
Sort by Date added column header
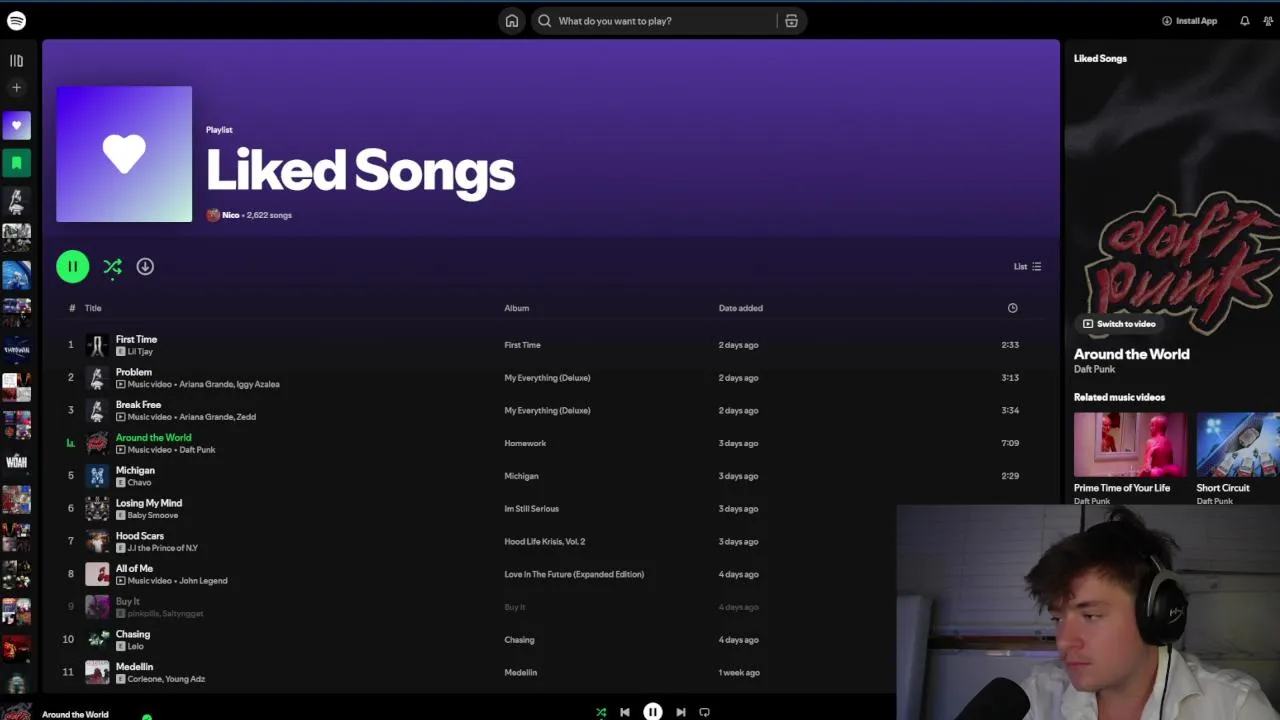point(740,308)
